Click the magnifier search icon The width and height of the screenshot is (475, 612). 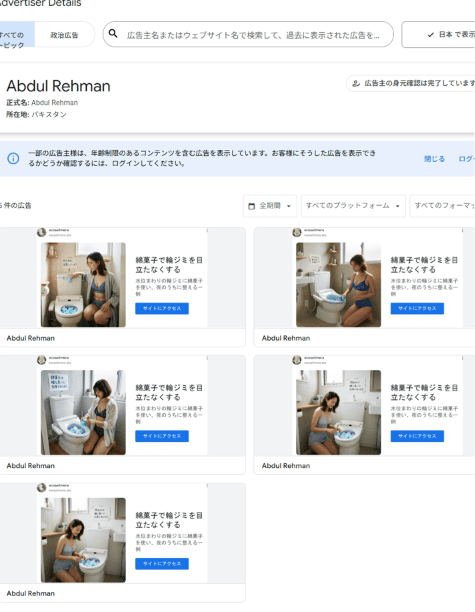tap(113, 34)
